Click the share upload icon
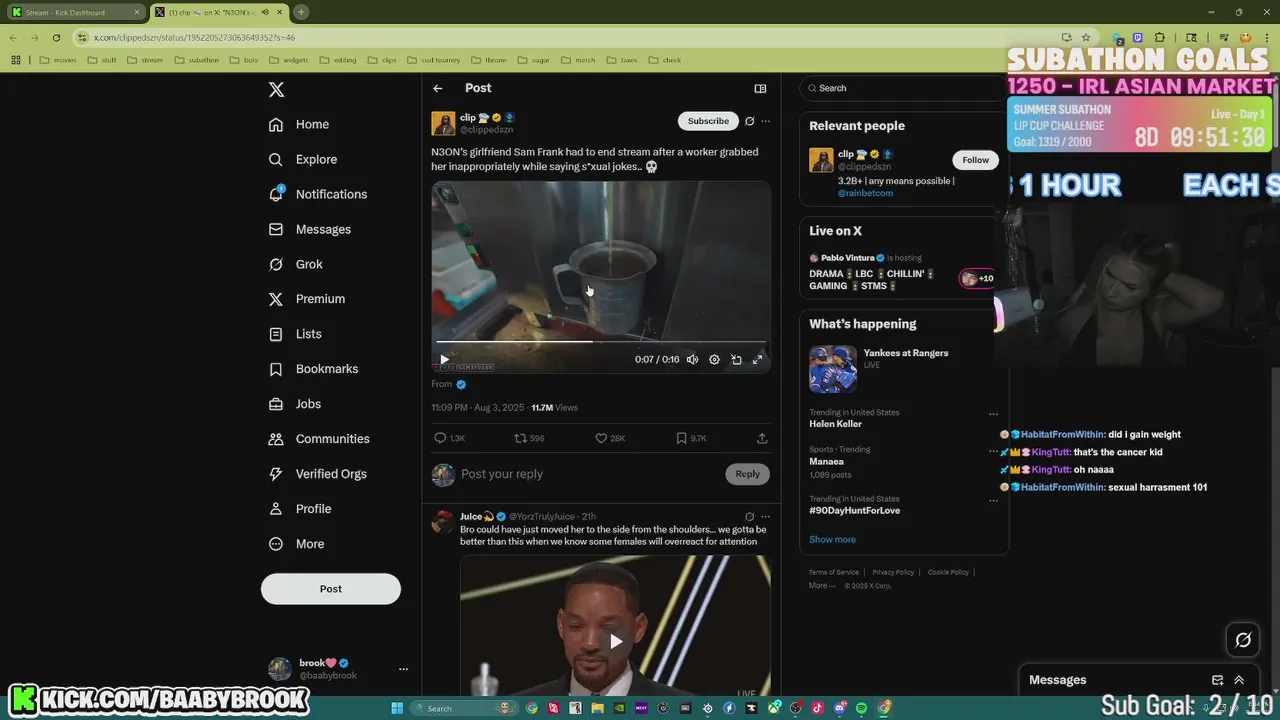Screen dimensions: 1280x720 point(762,438)
